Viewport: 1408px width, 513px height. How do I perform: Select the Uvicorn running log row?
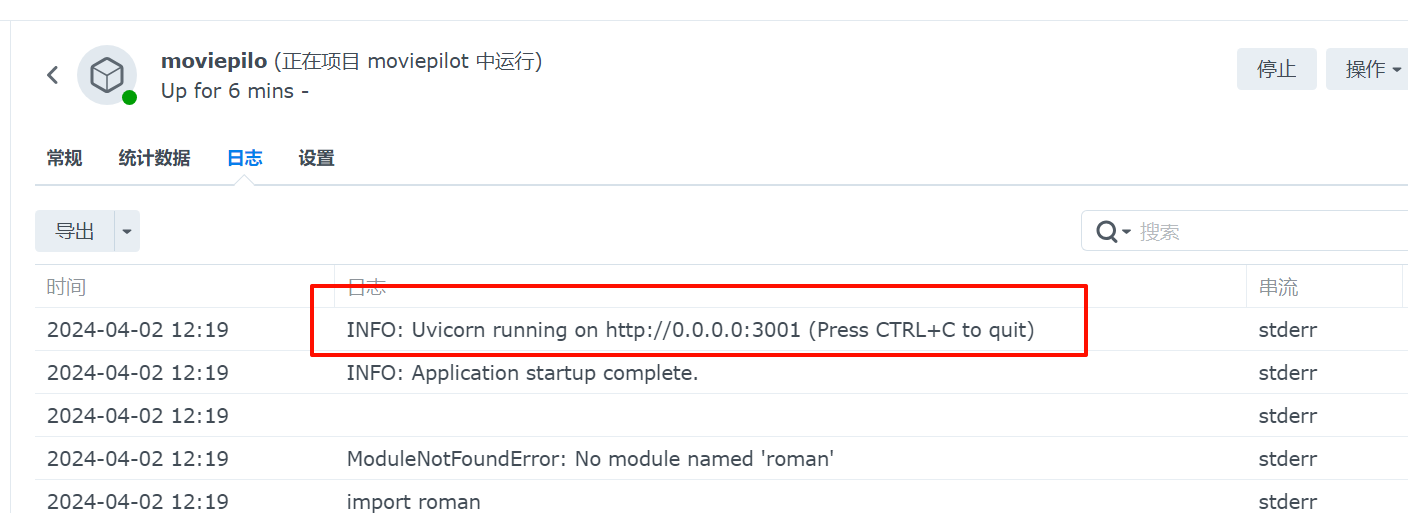click(x=721, y=329)
